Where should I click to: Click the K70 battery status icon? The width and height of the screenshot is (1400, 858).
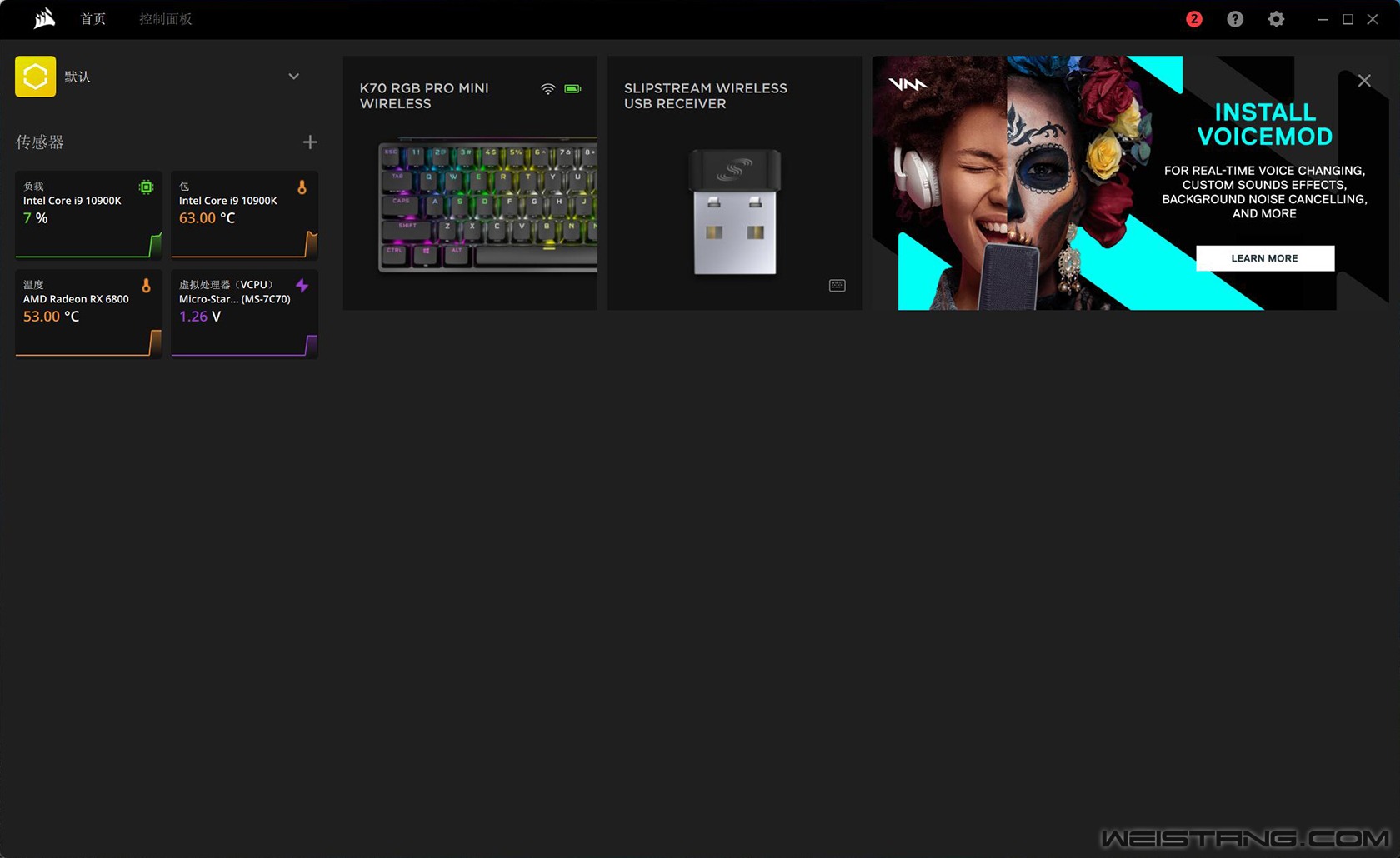(x=573, y=88)
